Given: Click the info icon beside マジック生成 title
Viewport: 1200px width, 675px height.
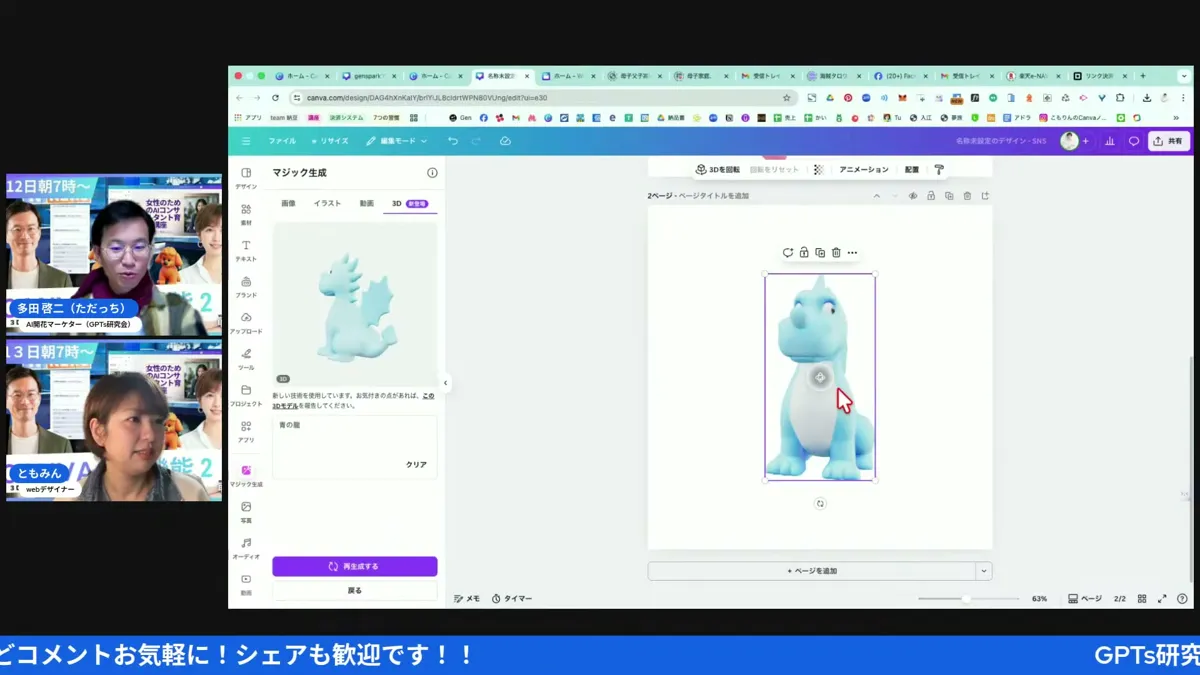Looking at the screenshot, I should pos(432,173).
